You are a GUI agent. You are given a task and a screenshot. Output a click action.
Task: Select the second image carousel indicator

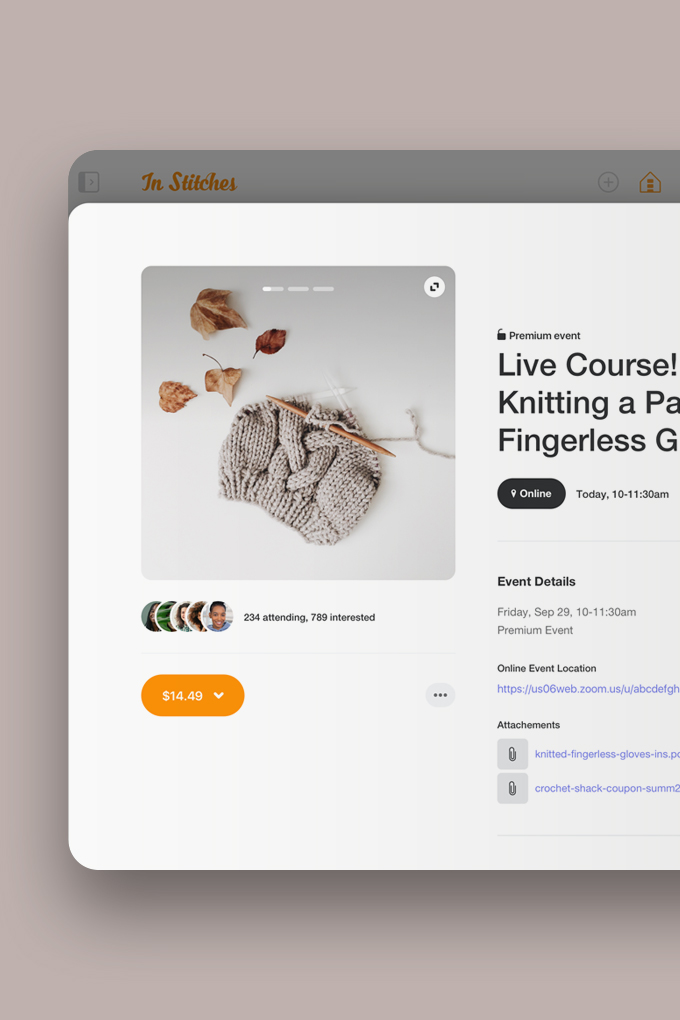pyautogui.click(x=298, y=289)
